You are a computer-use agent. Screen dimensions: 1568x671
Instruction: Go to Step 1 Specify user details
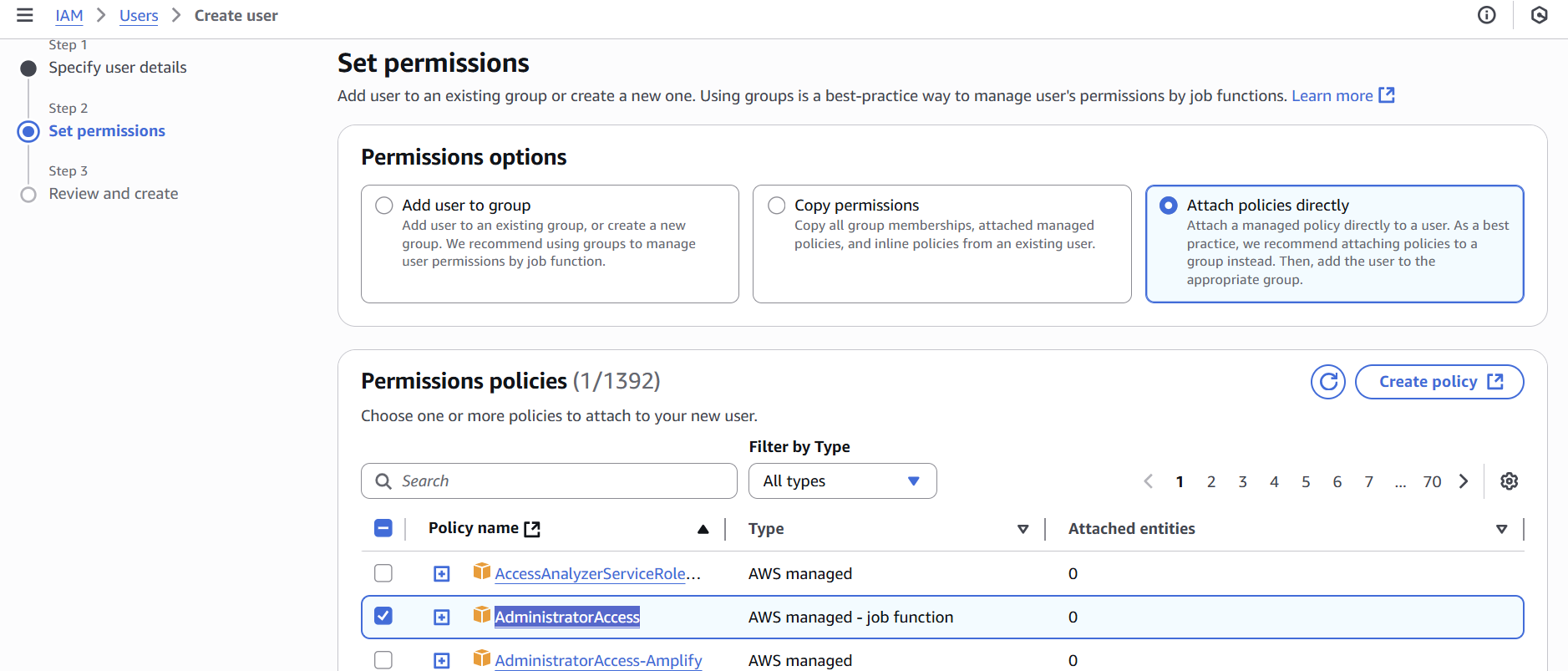(117, 68)
